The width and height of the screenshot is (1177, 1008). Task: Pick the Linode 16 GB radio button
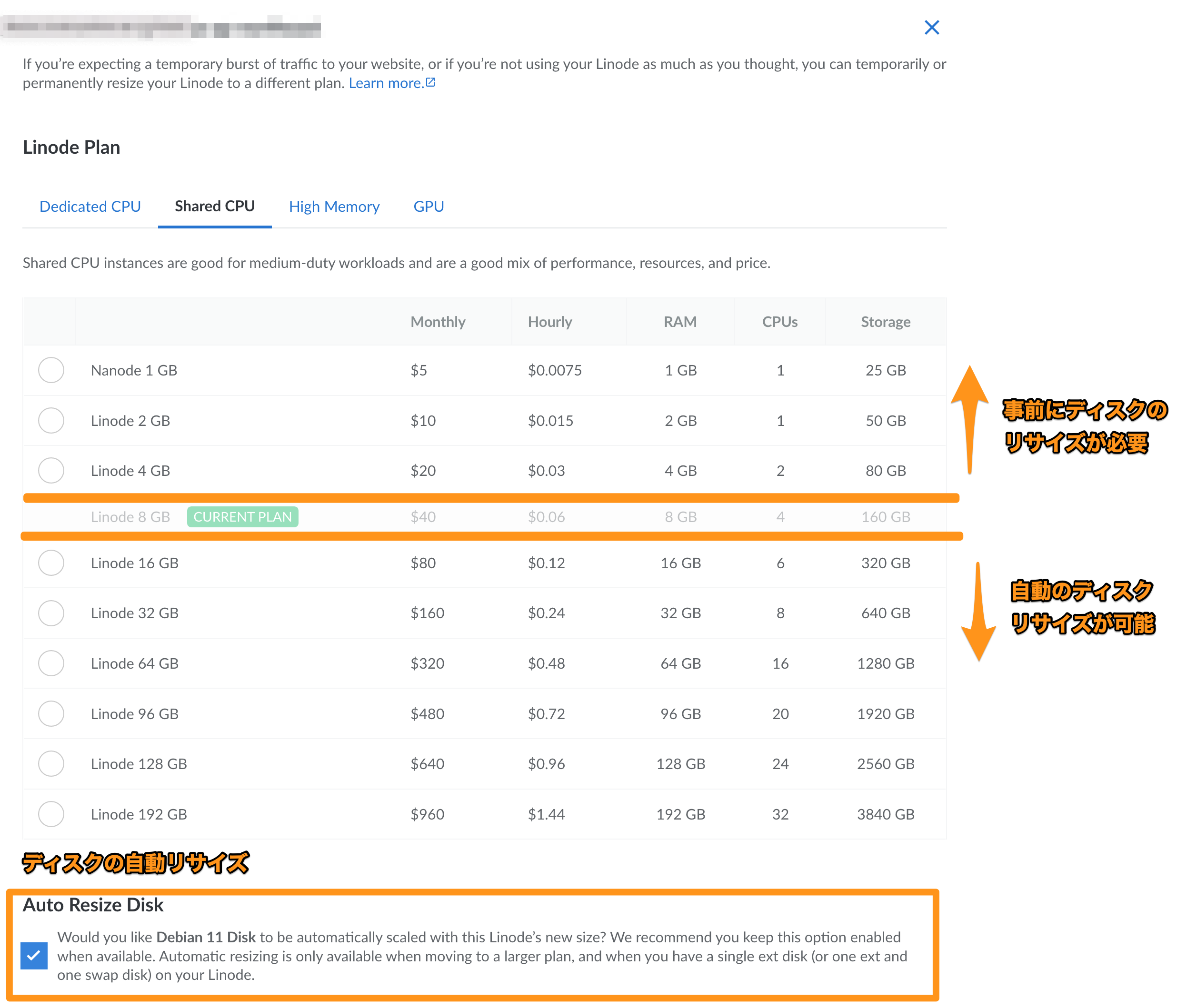(x=51, y=563)
